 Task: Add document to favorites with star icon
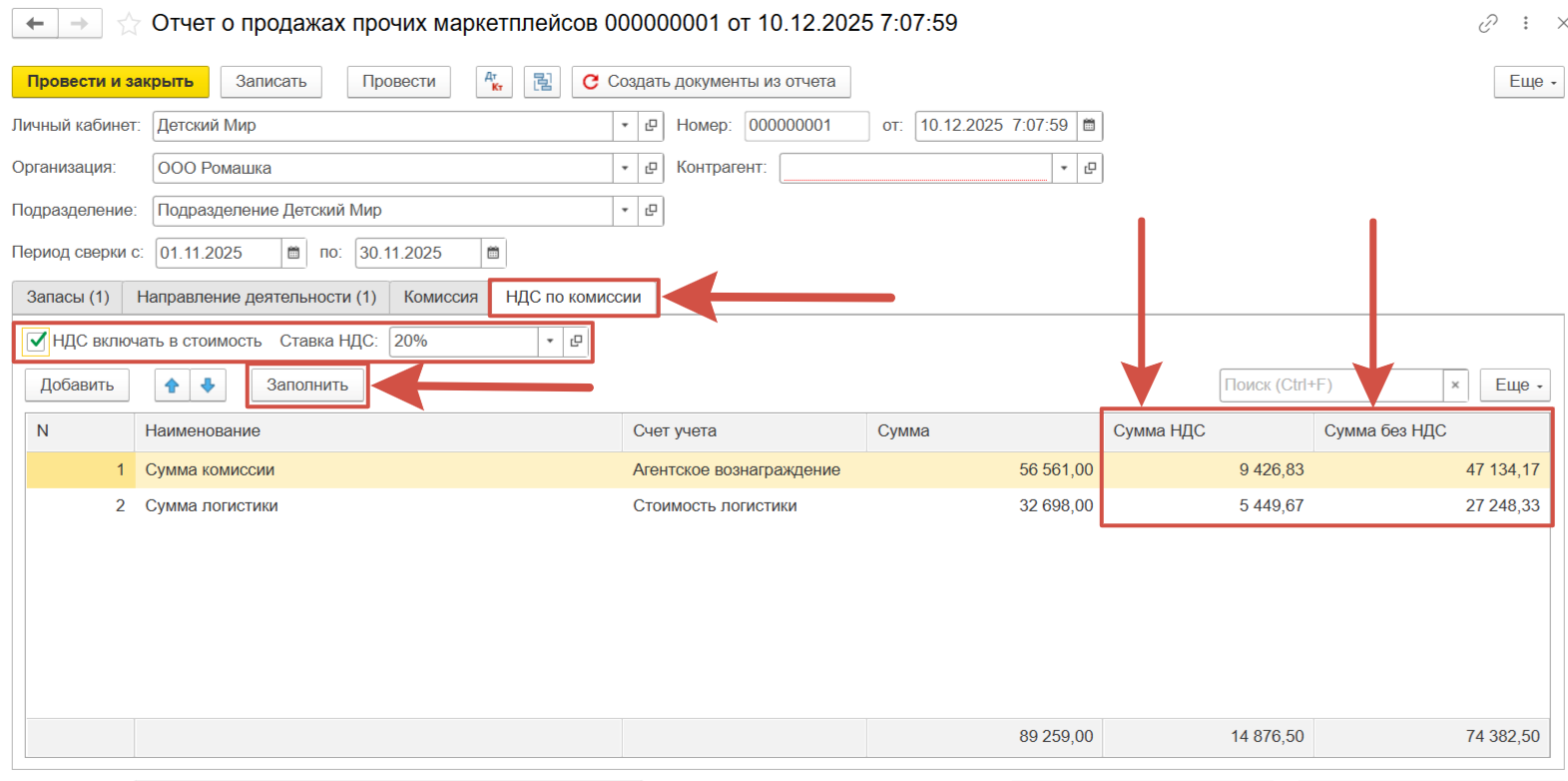pos(129,24)
